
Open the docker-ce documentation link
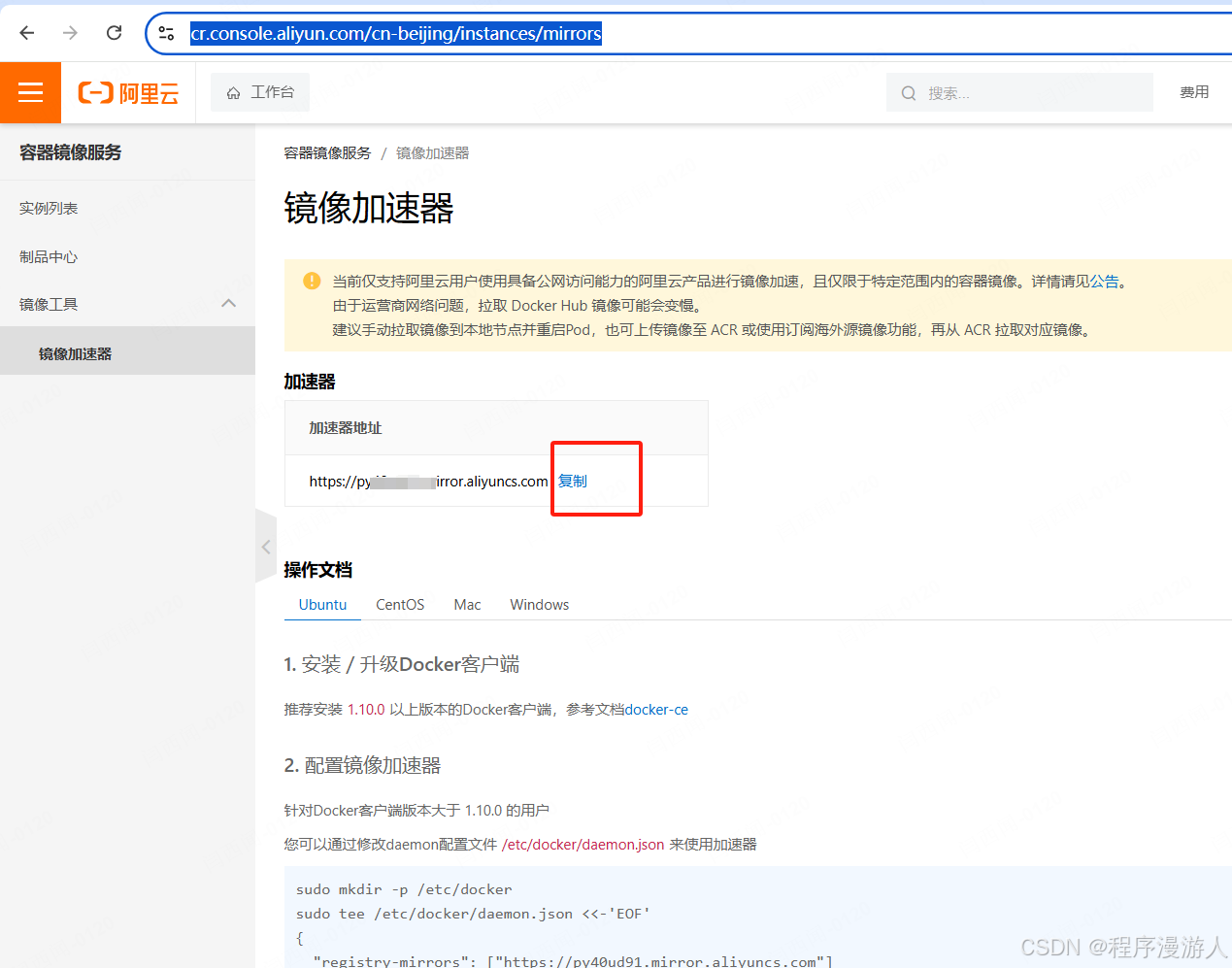click(656, 710)
